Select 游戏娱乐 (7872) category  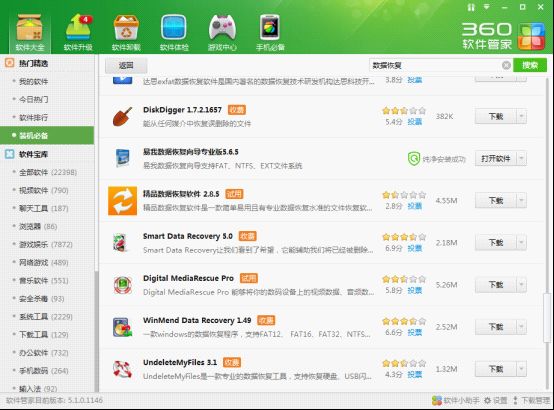47,245
